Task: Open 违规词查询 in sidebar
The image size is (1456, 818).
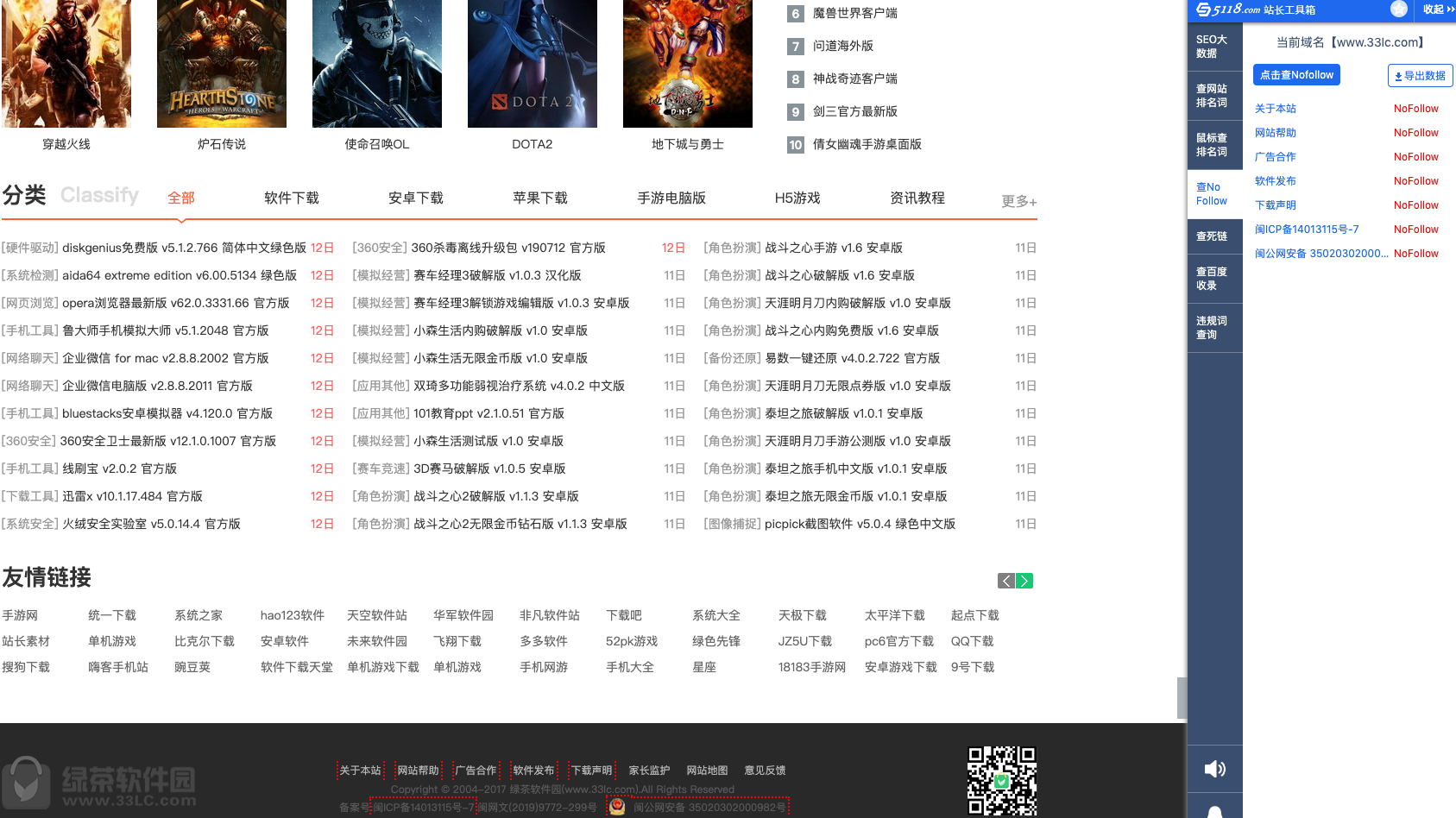Action: [x=1215, y=328]
